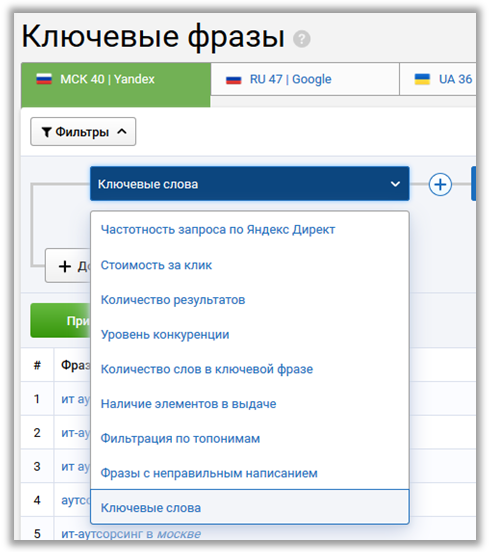Open the МСК 40 | Yandex tab
490x552 pixels.
116,84
